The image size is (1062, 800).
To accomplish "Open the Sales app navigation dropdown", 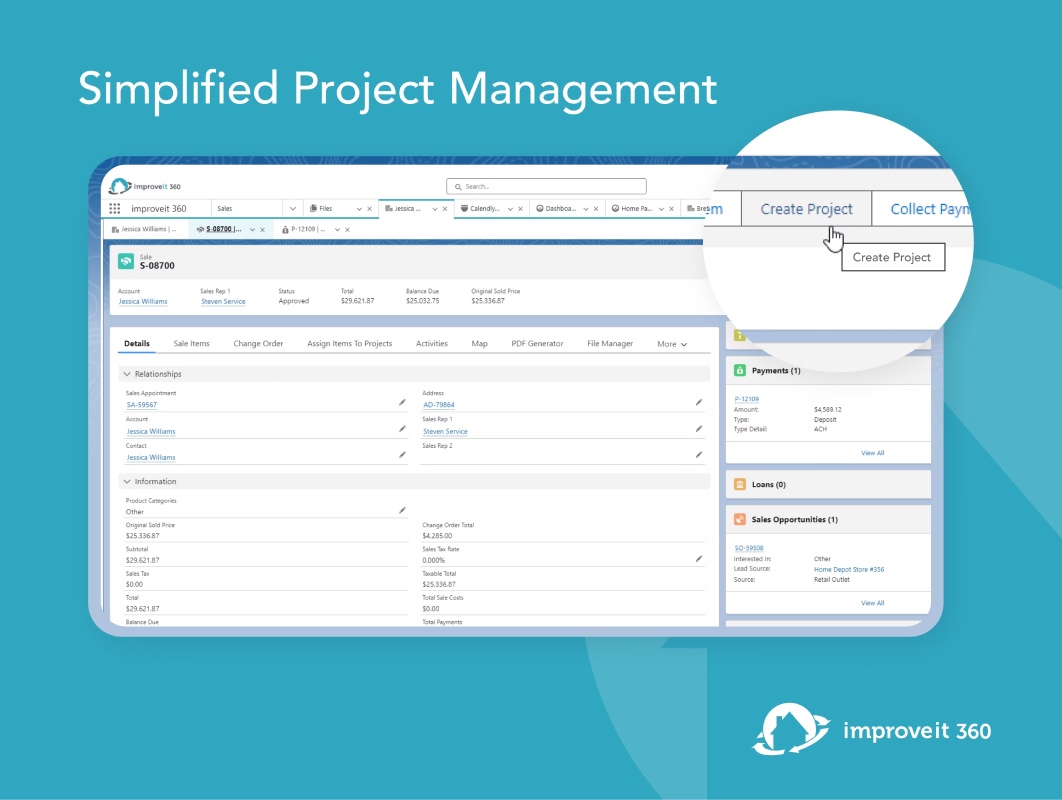I will tap(293, 209).
